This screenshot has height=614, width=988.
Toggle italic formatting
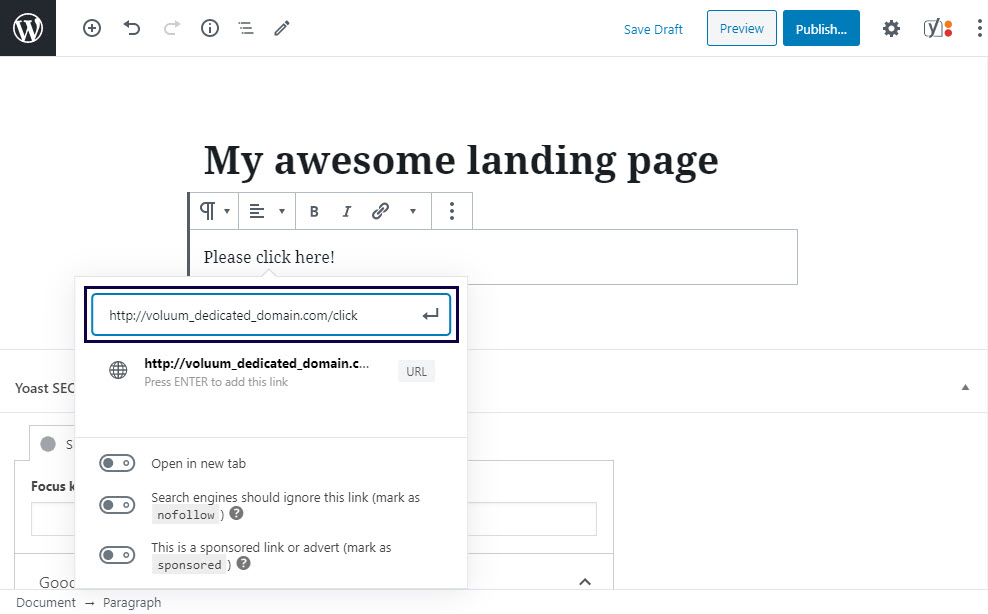(346, 211)
